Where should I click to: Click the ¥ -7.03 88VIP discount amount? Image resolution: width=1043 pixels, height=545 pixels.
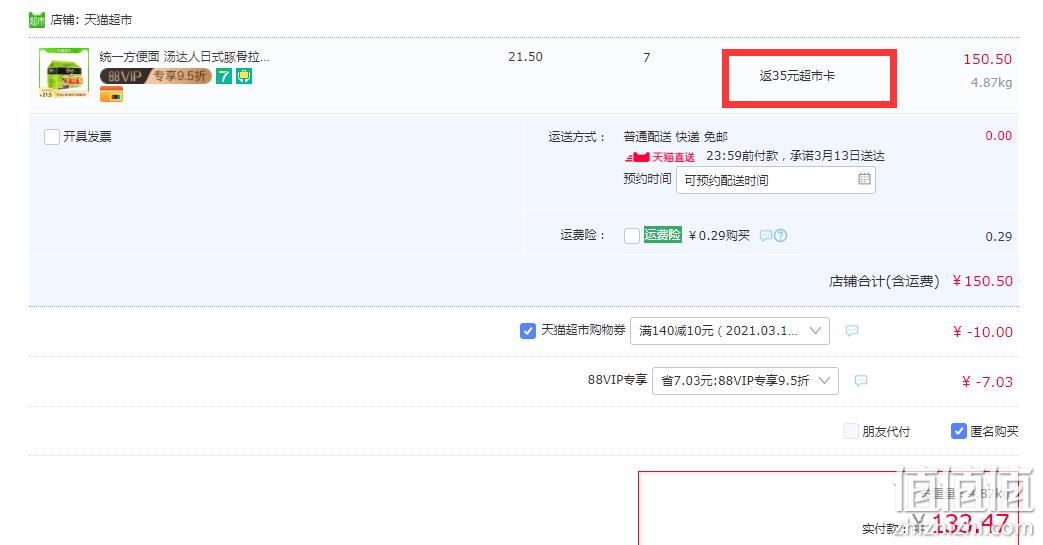click(987, 382)
